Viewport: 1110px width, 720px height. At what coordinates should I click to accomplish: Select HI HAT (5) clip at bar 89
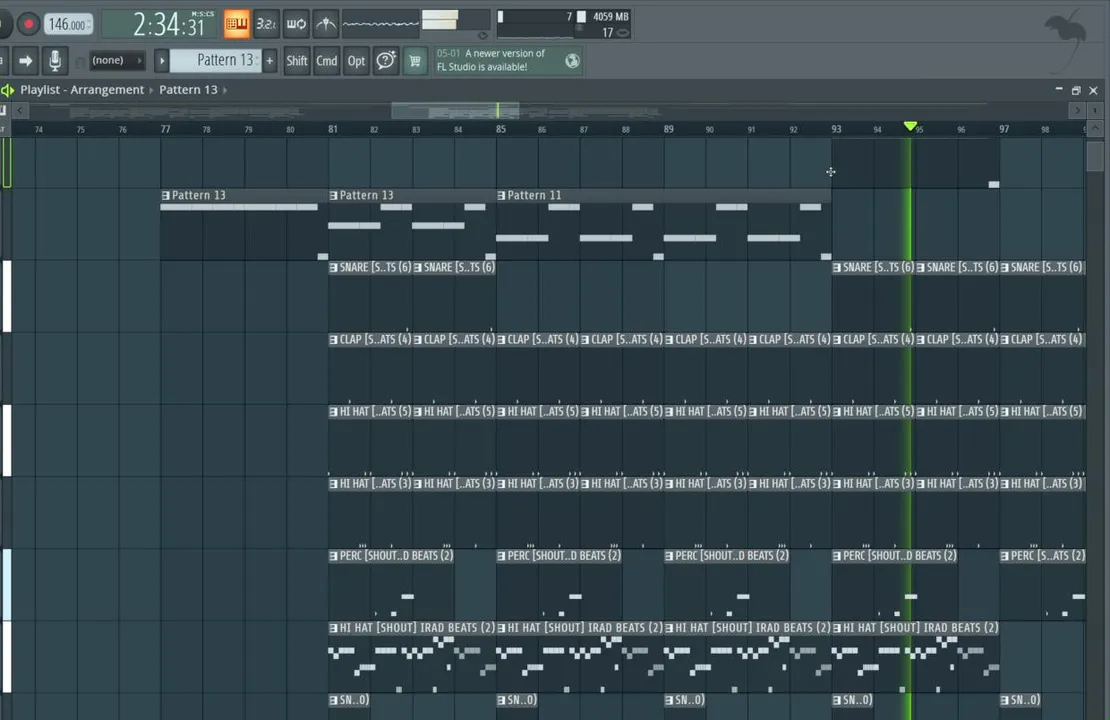click(706, 440)
